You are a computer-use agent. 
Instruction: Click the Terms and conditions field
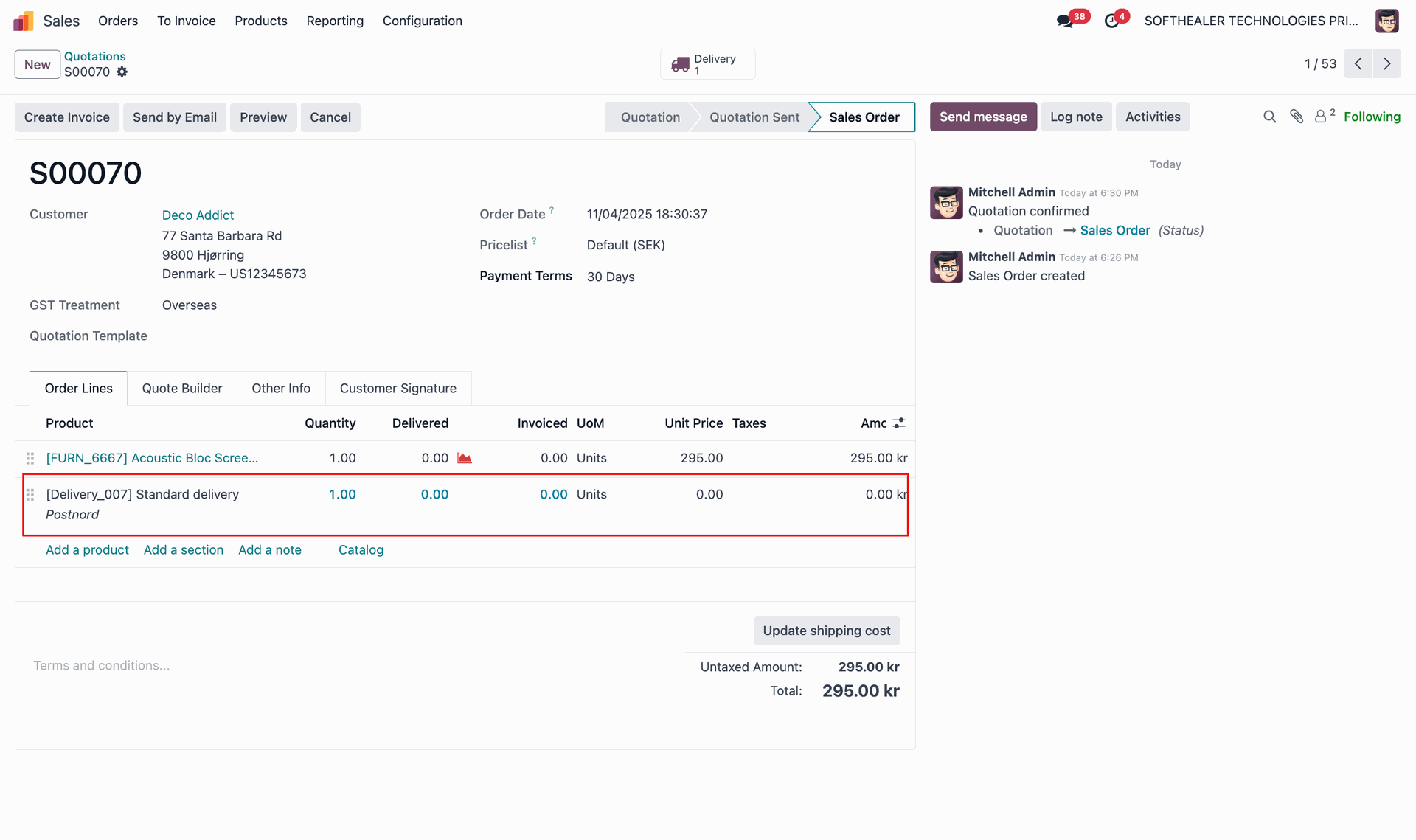(x=102, y=666)
